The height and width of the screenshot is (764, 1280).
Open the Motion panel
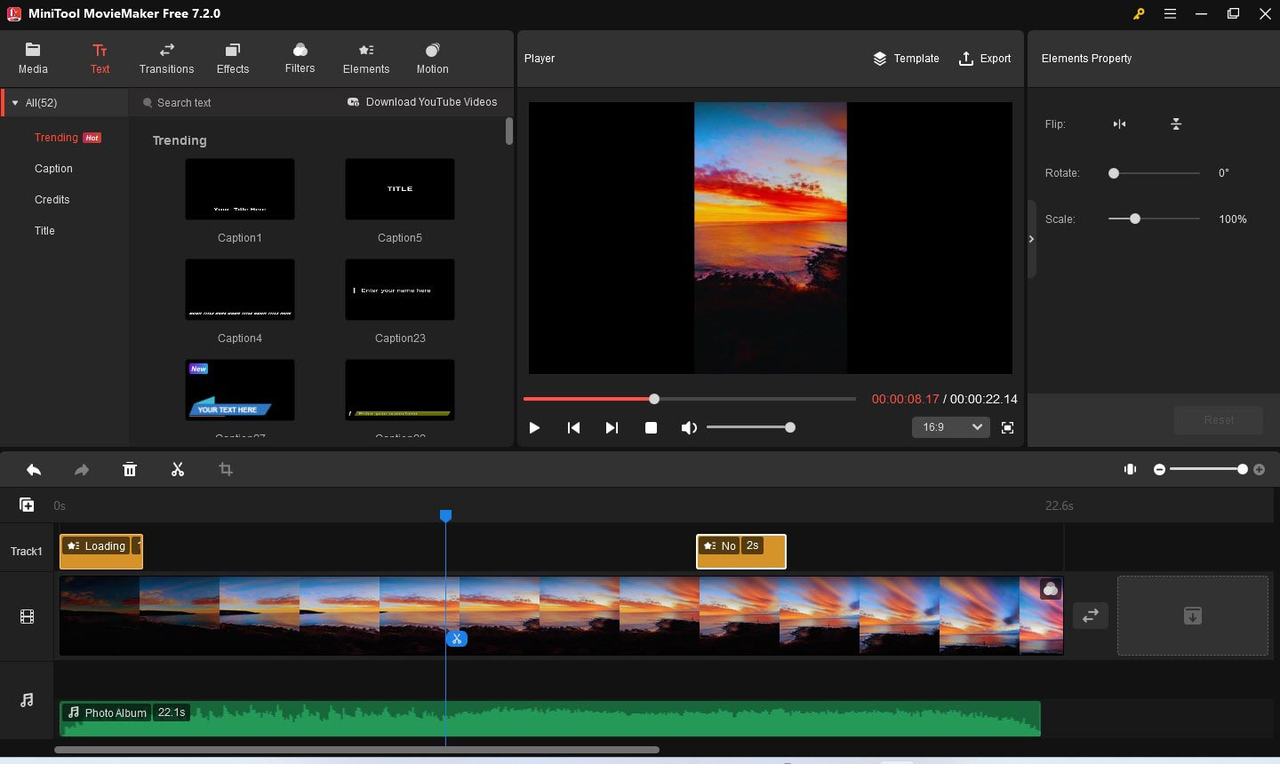pos(431,57)
